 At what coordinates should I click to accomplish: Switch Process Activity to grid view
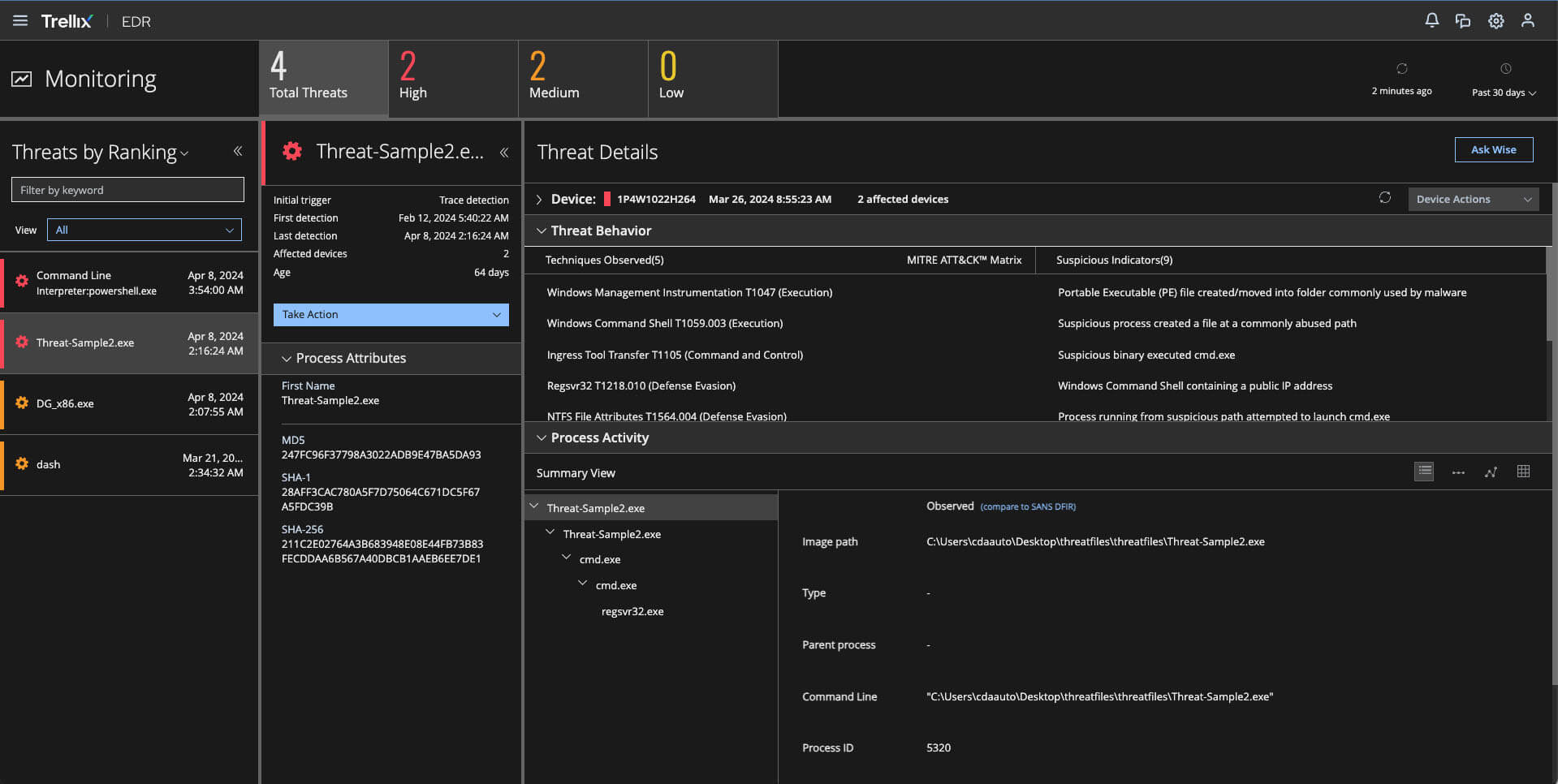tap(1523, 472)
